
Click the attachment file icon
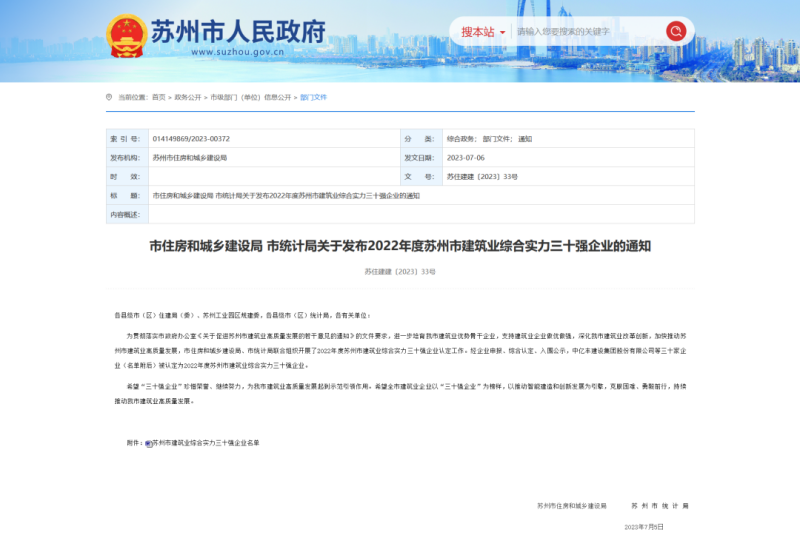click(149, 442)
